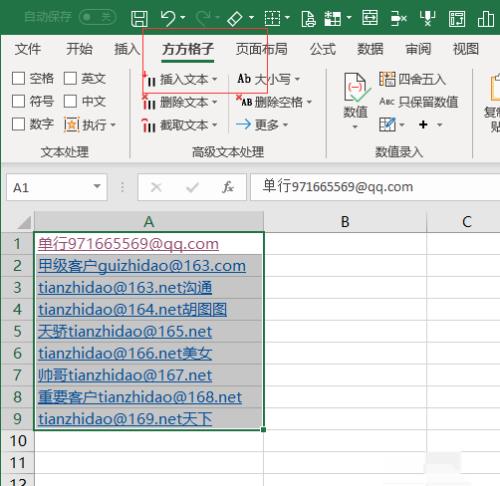Click the 数值 document checkmark icon
The height and width of the screenshot is (486, 500).
[356, 87]
